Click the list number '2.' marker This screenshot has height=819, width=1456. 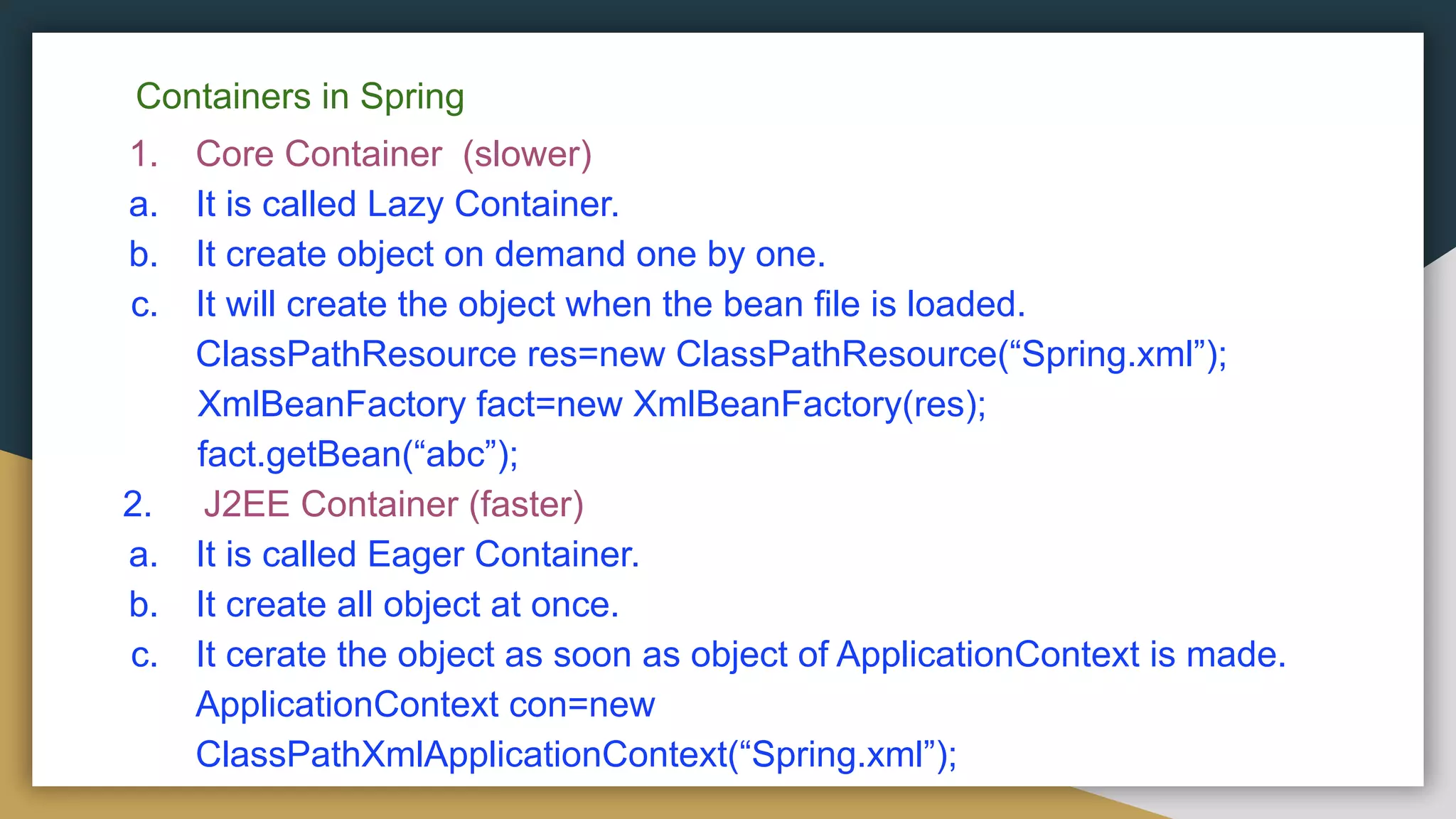click(x=137, y=505)
